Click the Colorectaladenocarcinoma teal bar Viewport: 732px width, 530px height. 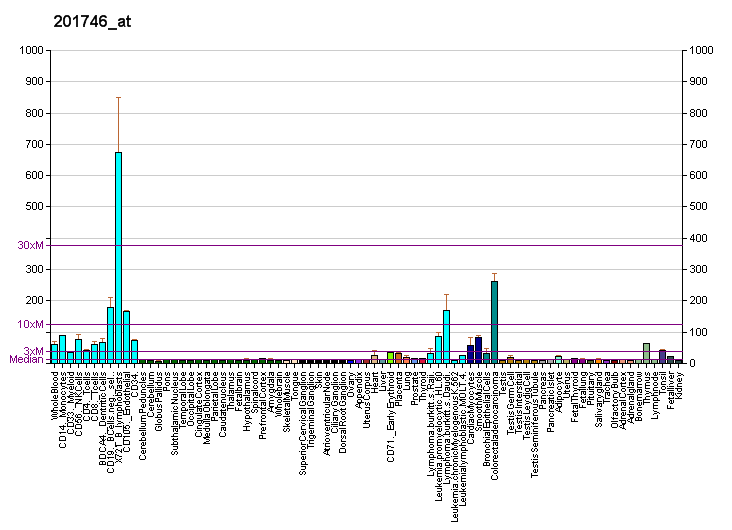tap(494, 322)
